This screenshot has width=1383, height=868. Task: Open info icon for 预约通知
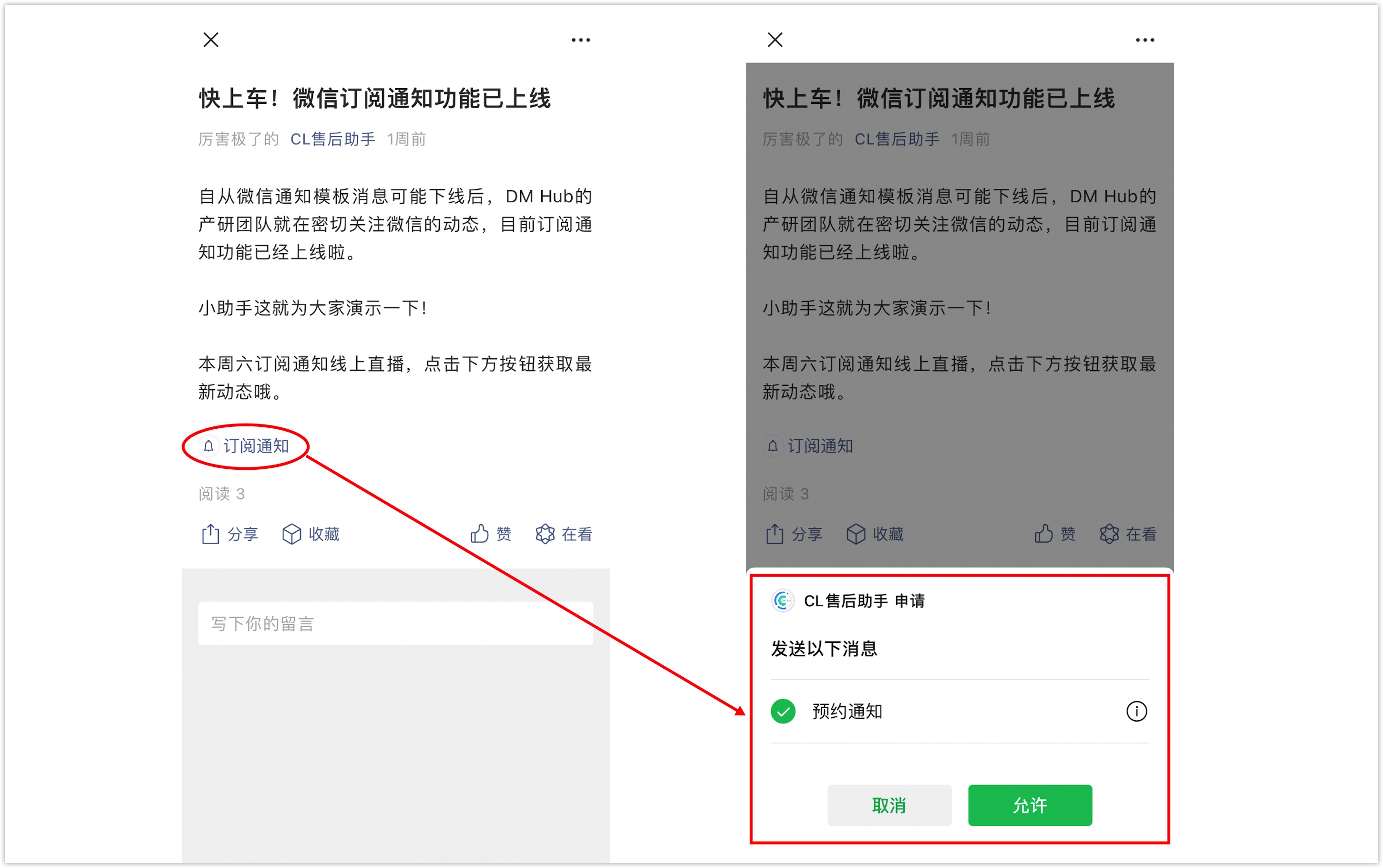pyautogui.click(x=1136, y=711)
